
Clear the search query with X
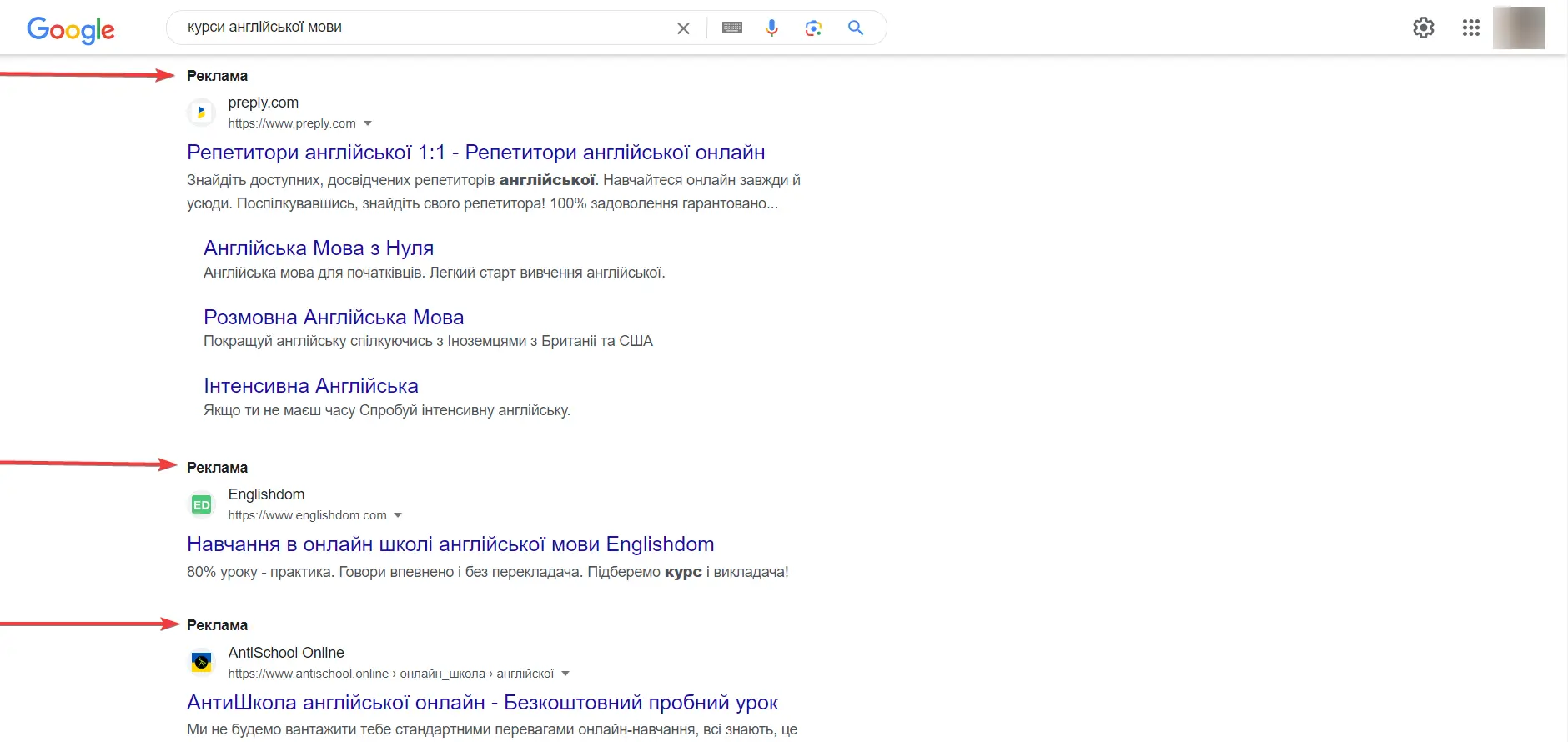pyautogui.click(x=683, y=28)
